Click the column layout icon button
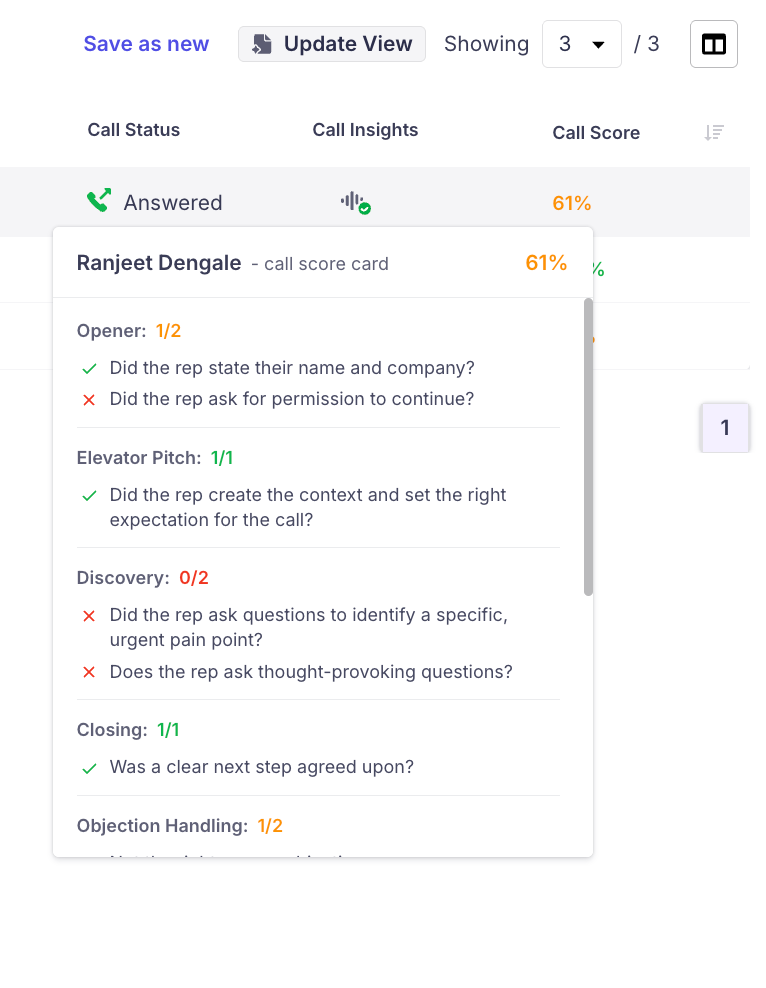Screen dimensions: 766x988 coord(713,44)
